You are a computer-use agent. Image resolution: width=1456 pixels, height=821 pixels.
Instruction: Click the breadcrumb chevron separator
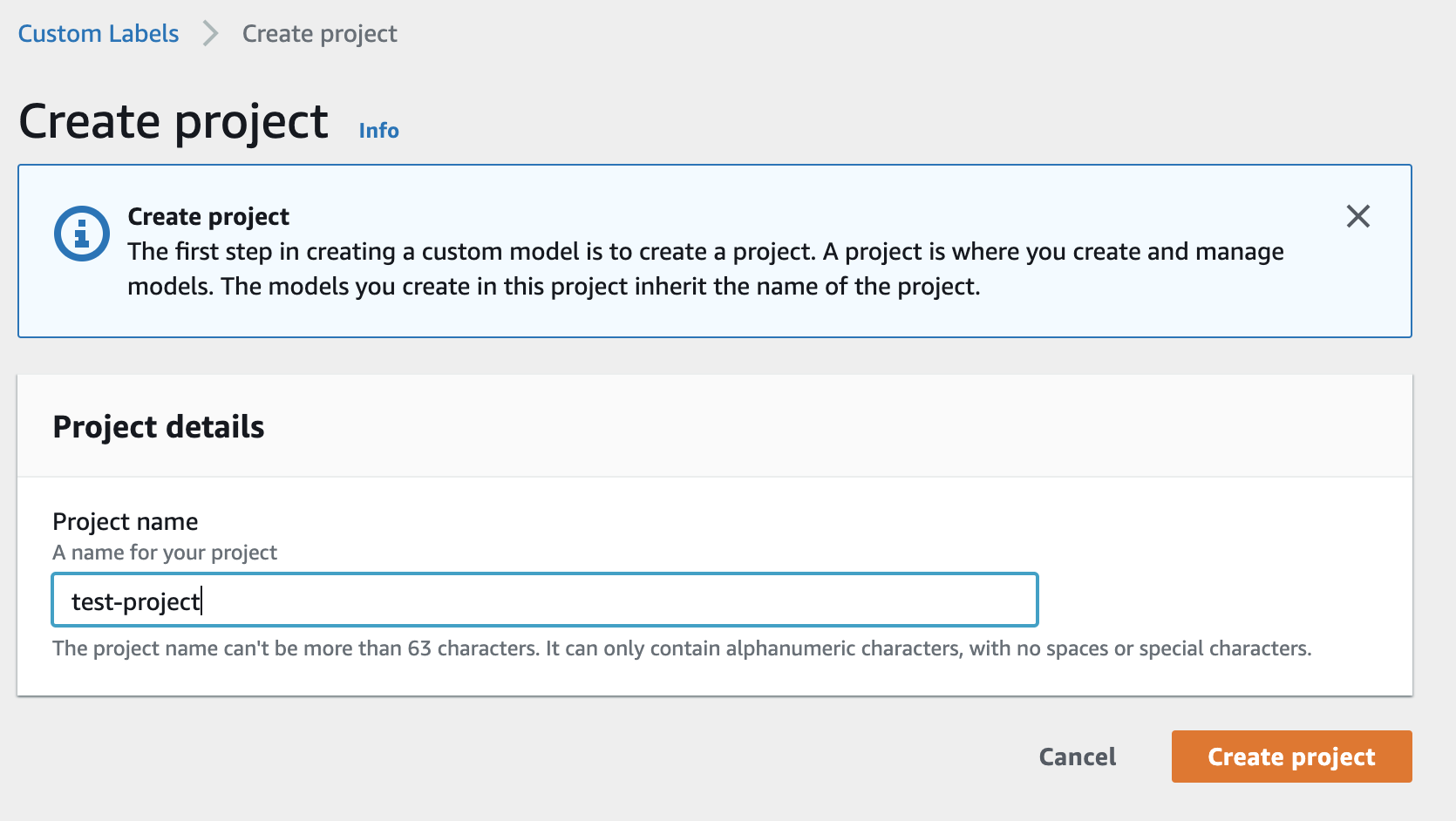tap(210, 34)
